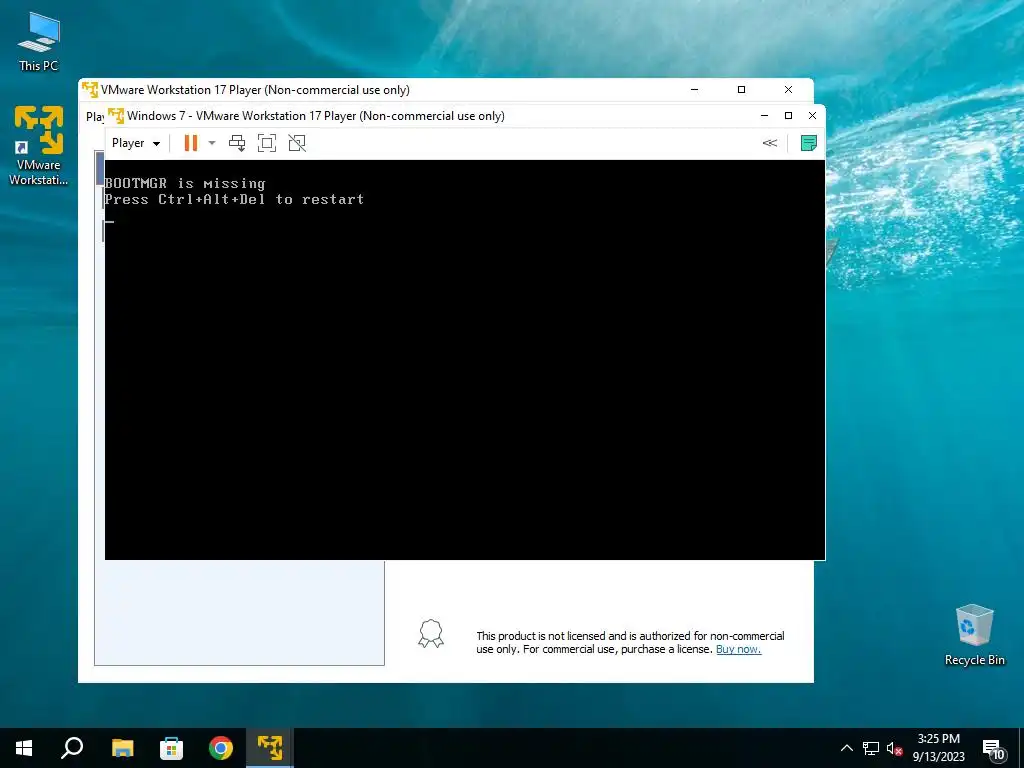Viewport: 1024px width, 768px height.
Task: Open taskbar Search
Action: 72,748
